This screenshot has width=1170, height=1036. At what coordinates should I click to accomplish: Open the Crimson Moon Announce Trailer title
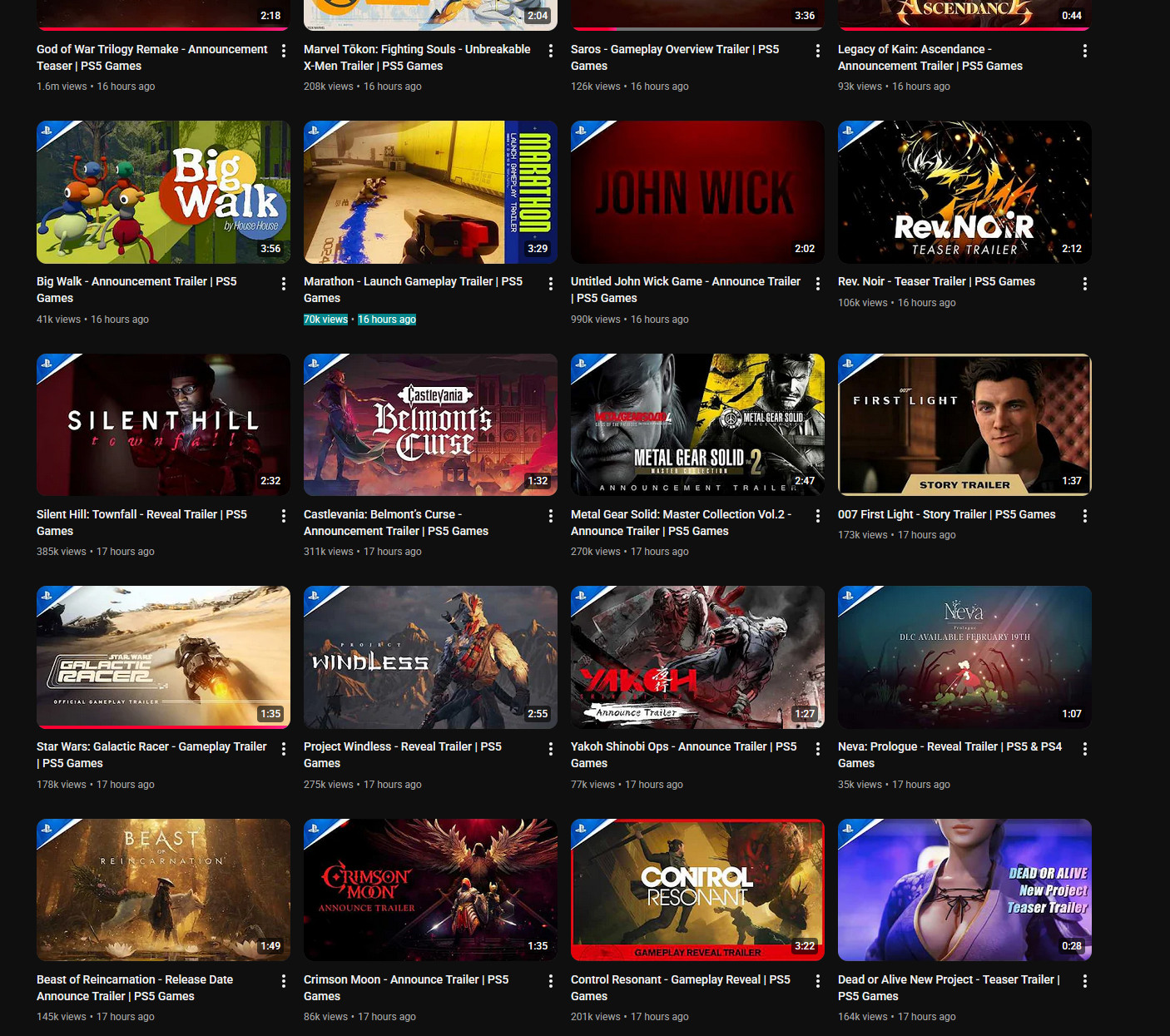point(406,988)
